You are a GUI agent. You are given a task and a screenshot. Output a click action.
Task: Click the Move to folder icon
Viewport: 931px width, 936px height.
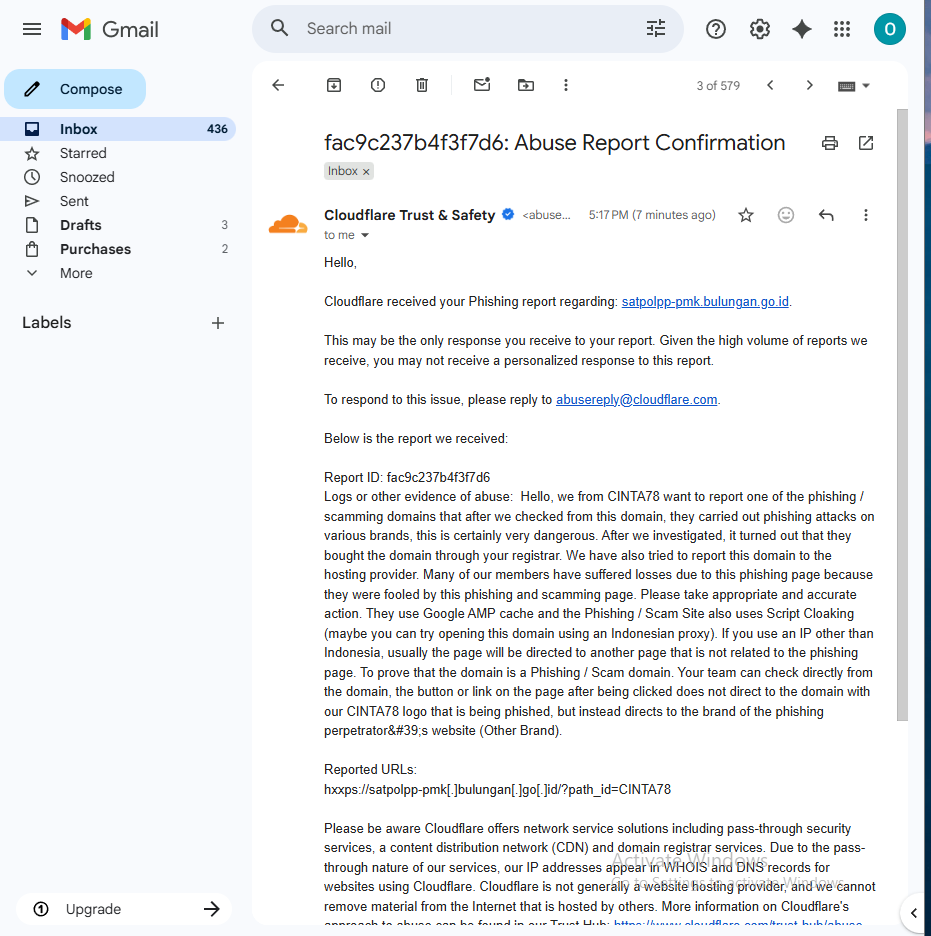(526, 85)
